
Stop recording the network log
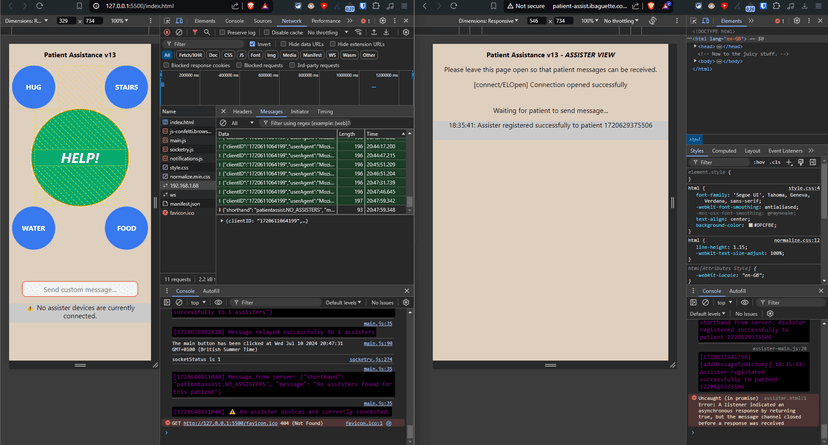[167, 32]
